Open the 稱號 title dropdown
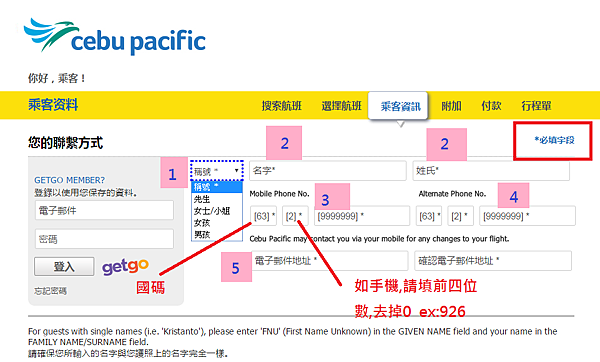 pyautogui.click(x=217, y=171)
